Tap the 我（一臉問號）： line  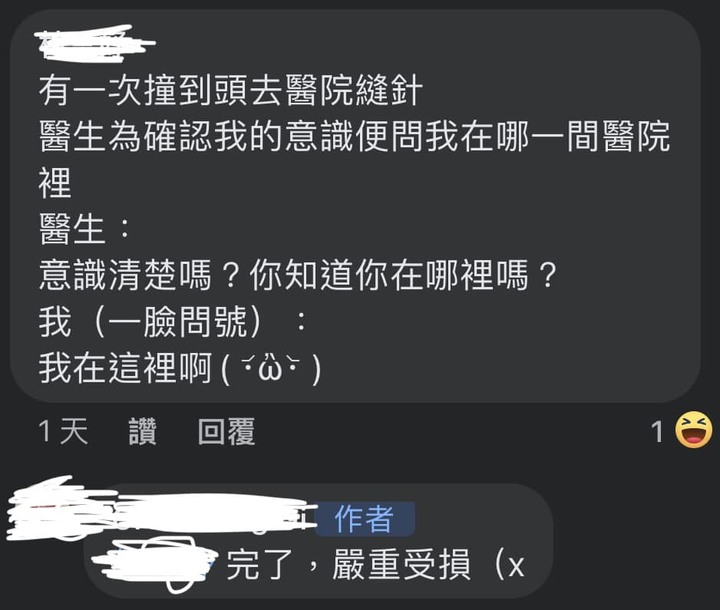(x=173, y=322)
